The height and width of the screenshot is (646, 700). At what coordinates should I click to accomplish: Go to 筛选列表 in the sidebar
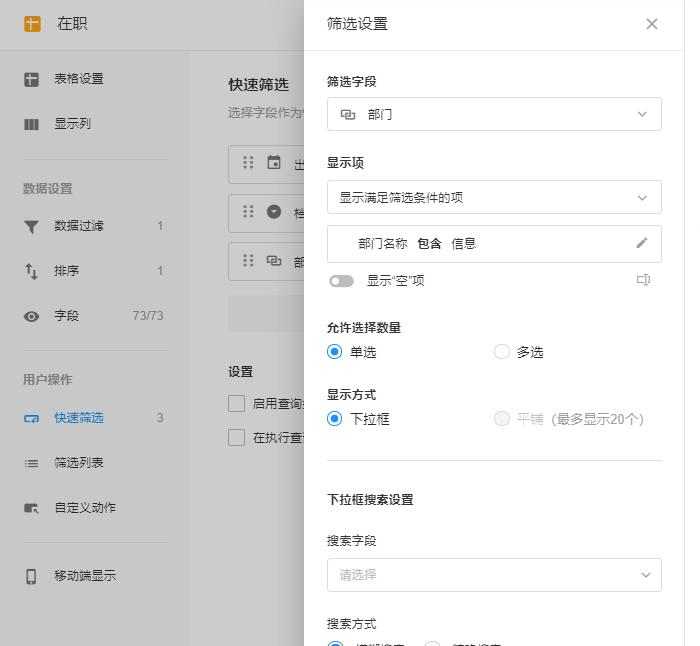tap(78, 463)
